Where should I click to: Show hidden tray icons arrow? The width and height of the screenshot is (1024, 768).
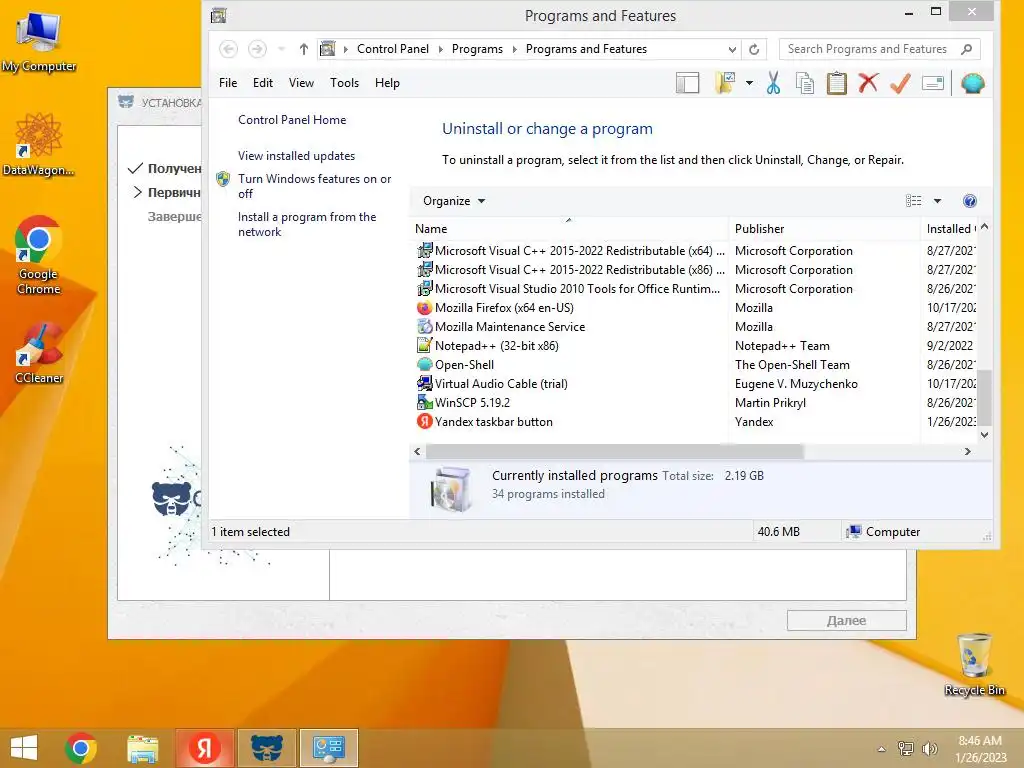[882, 749]
